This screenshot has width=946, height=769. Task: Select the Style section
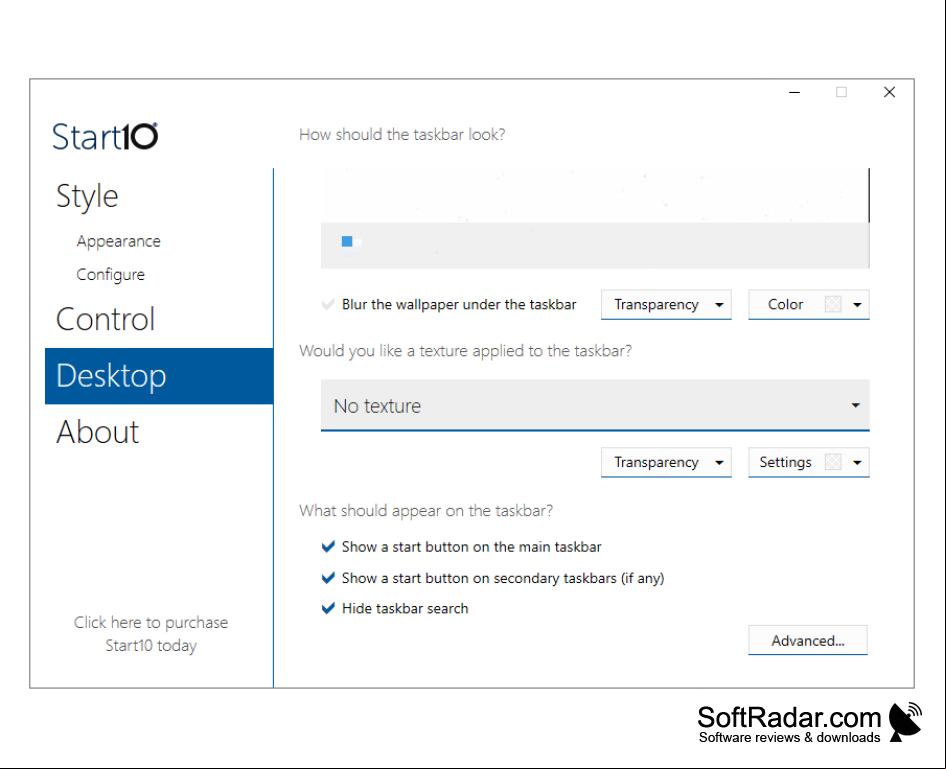pos(87,196)
